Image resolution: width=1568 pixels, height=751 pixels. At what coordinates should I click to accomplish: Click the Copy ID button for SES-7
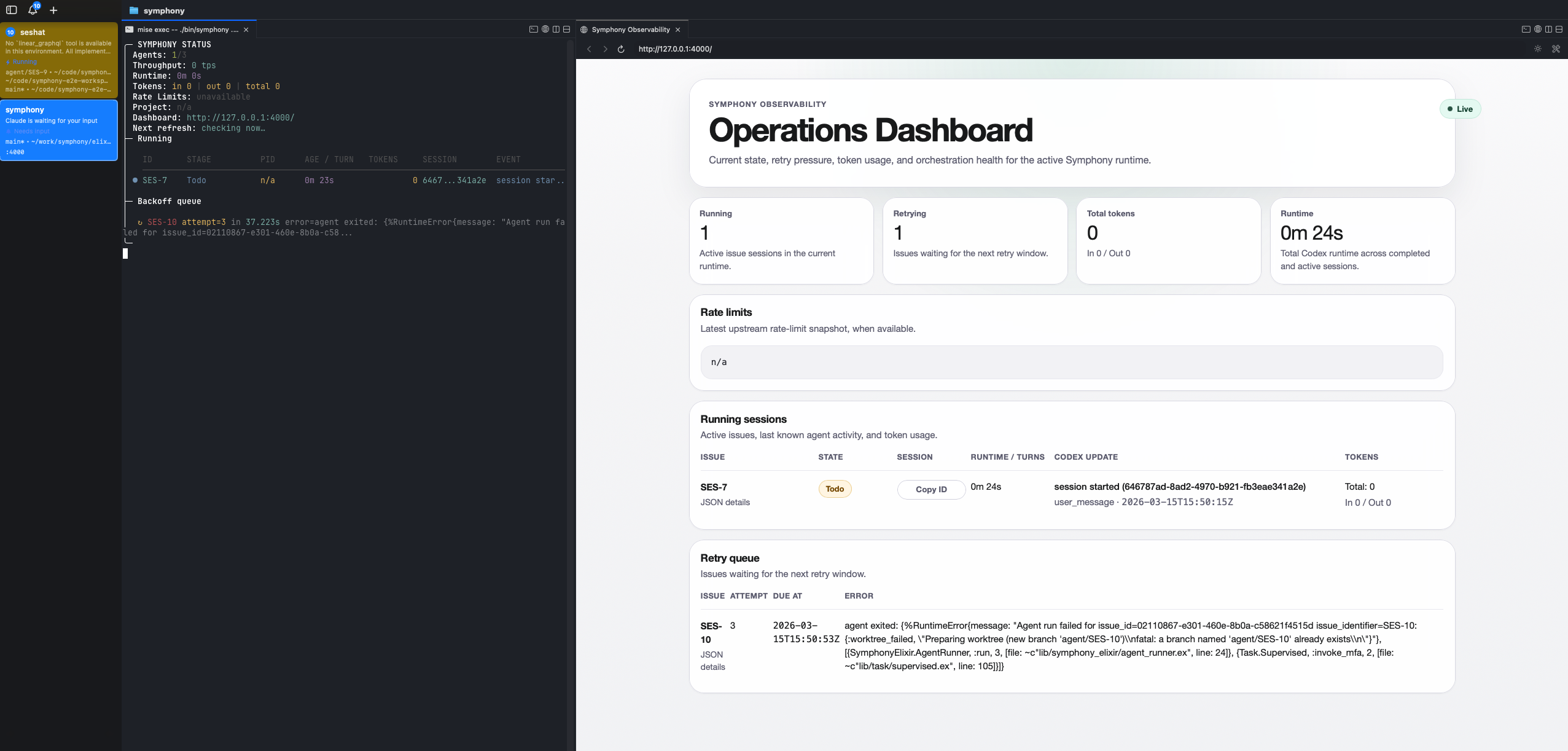tap(930, 489)
